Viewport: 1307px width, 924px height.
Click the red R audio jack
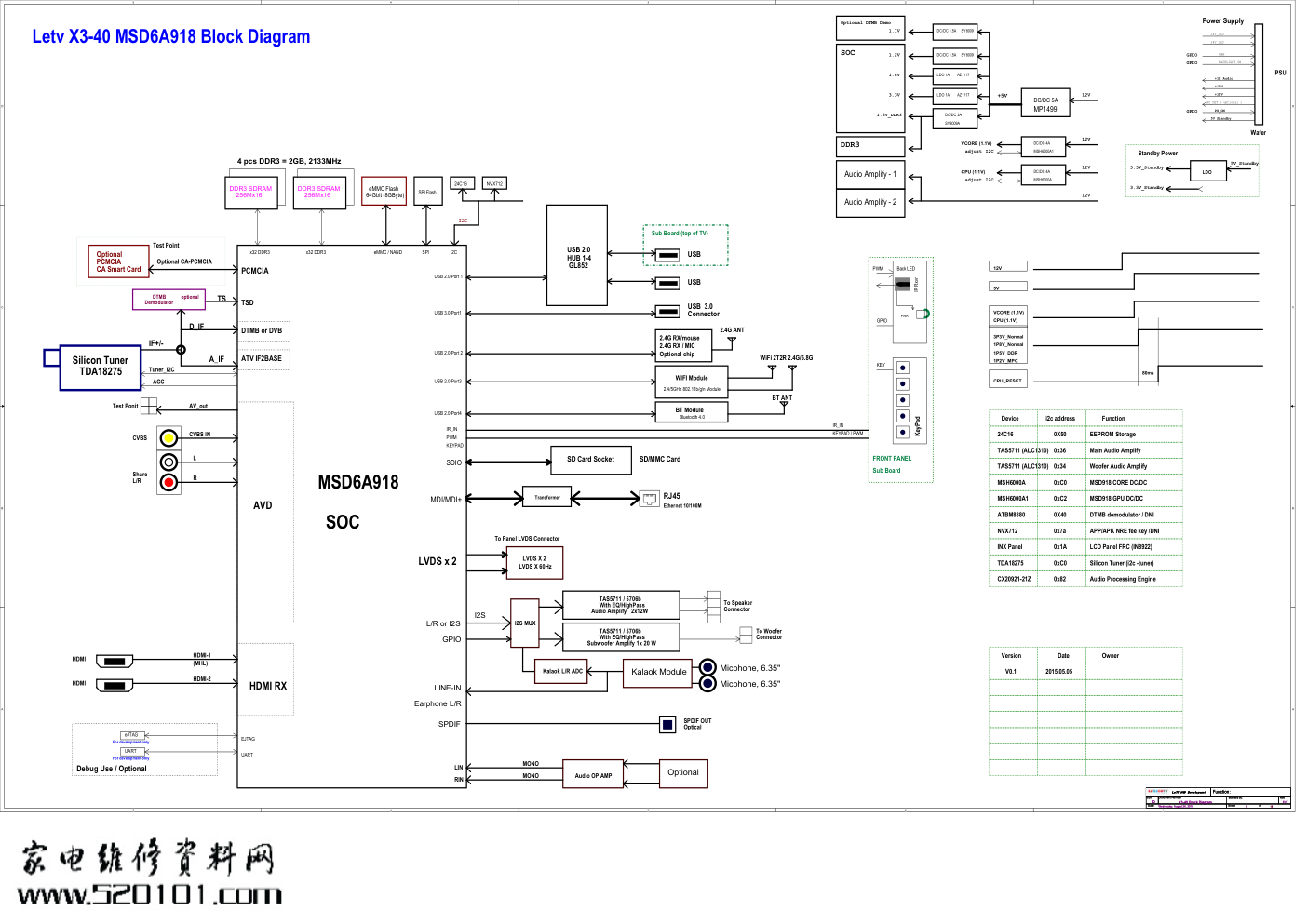point(168,482)
